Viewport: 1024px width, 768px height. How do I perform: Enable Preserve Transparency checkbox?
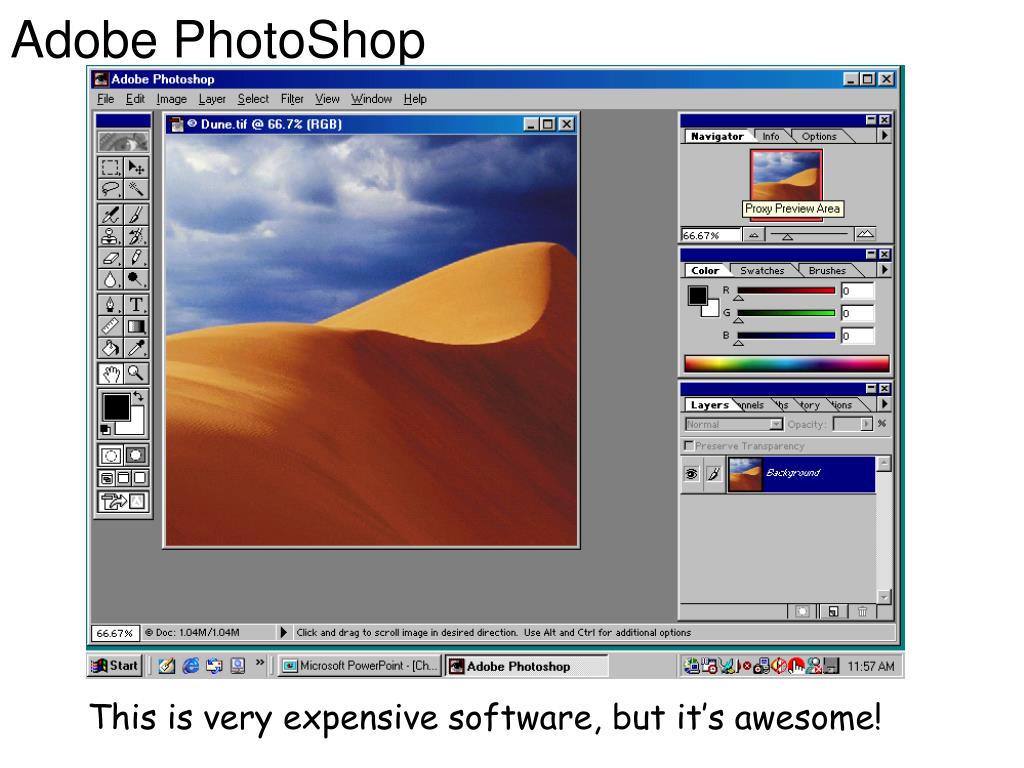688,445
